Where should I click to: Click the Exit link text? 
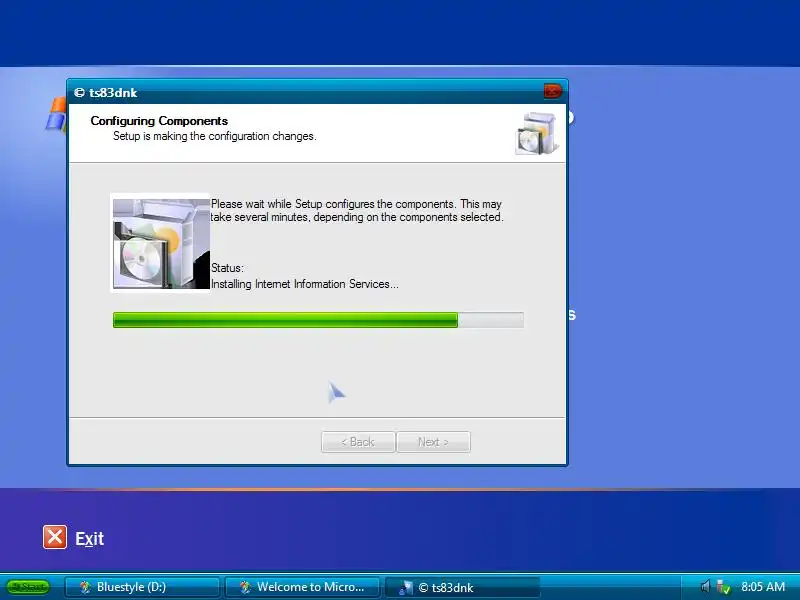(90, 539)
